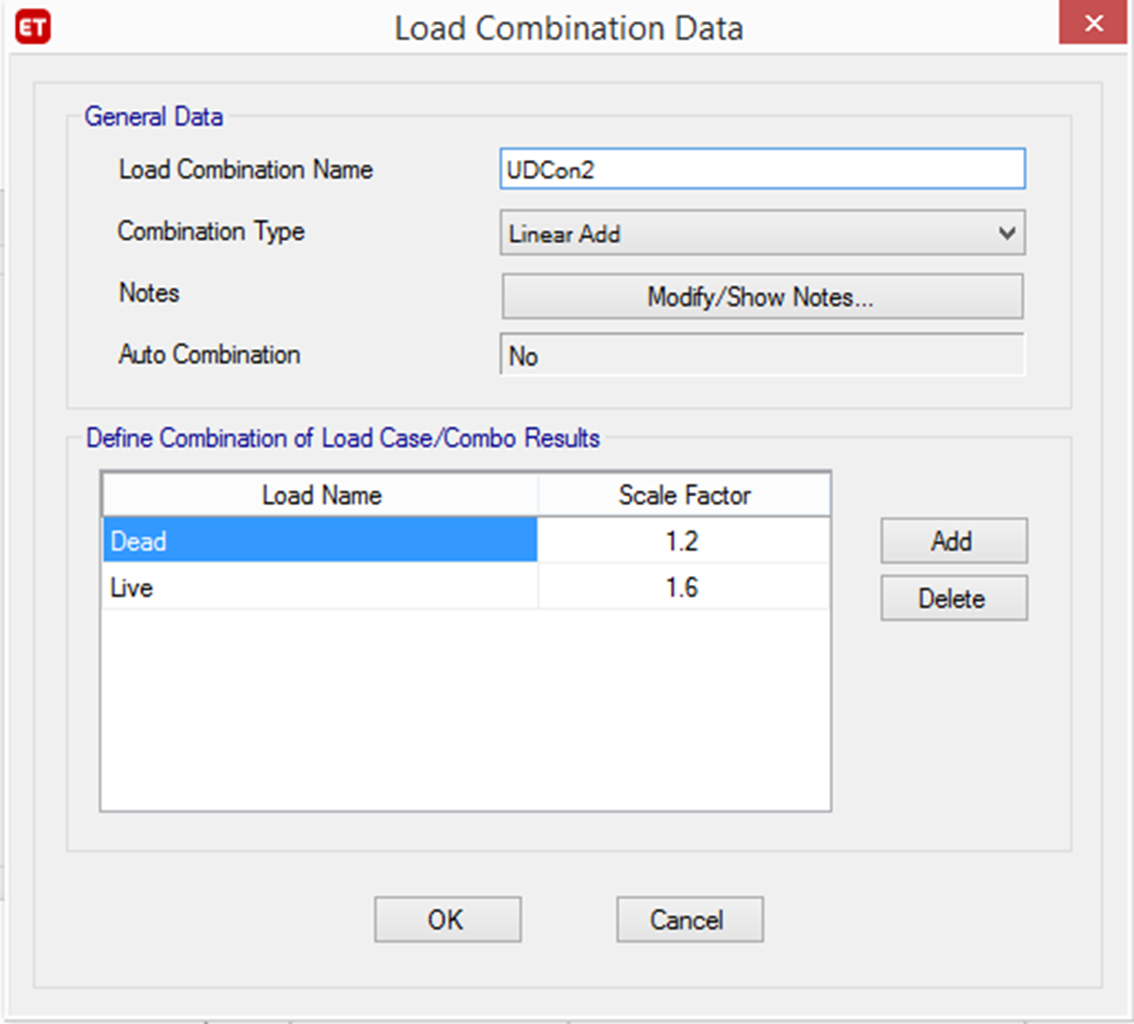Viewport: 1134px width, 1024px height.
Task: Click the Load Combination Data title bar text
Action: [x=568, y=28]
